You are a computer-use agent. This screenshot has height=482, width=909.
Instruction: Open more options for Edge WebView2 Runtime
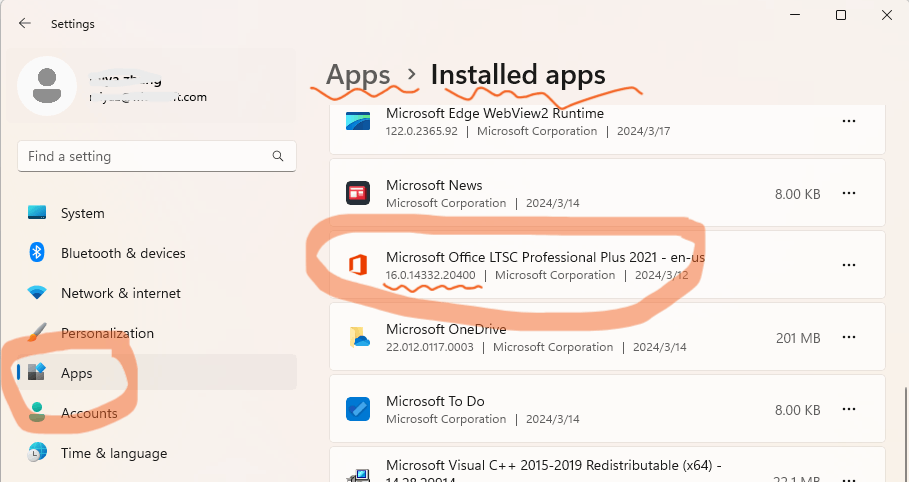[x=849, y=121]
